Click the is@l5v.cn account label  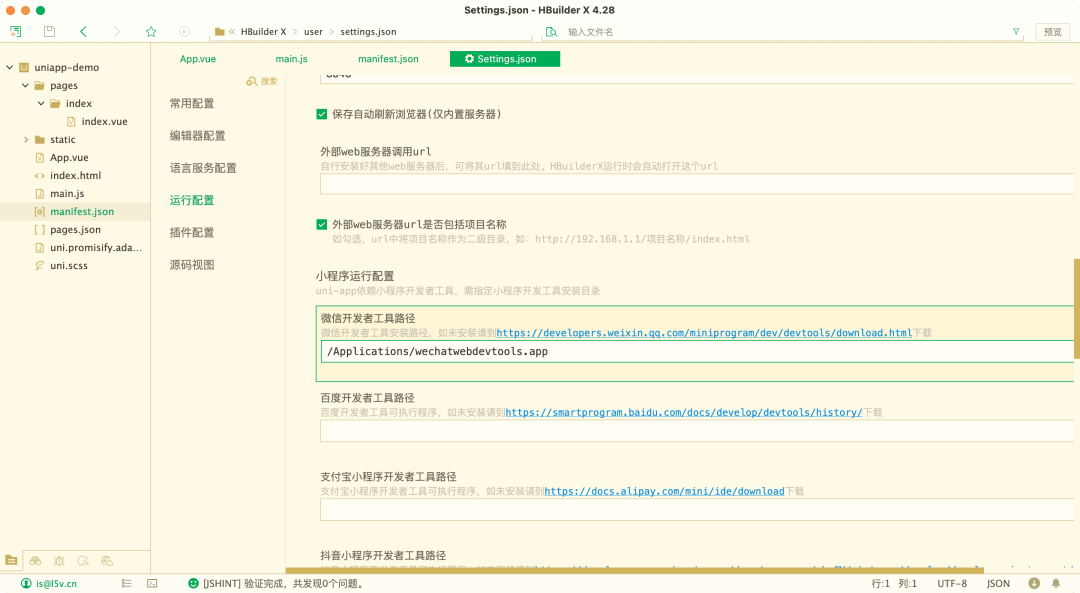click(x=56, y=583)
